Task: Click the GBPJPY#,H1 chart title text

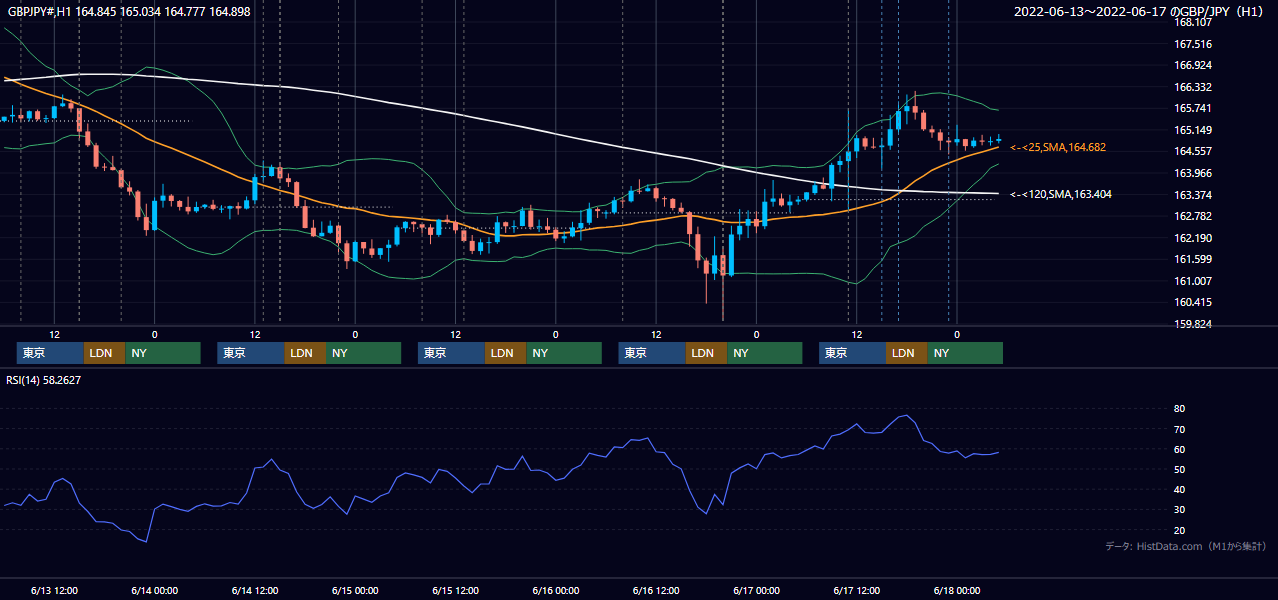Action: pyautogui.click(x=130, y=12)
